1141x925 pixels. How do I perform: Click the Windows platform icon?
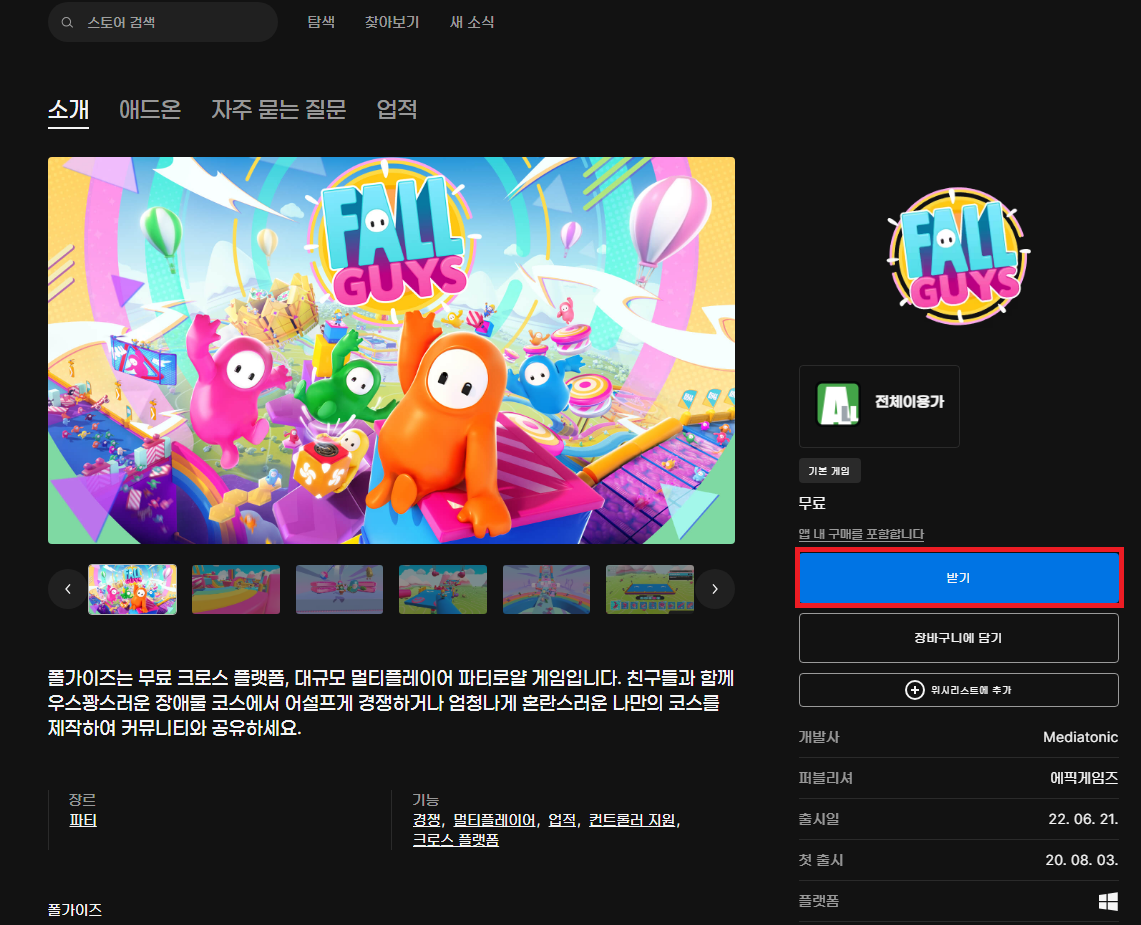1108,902
